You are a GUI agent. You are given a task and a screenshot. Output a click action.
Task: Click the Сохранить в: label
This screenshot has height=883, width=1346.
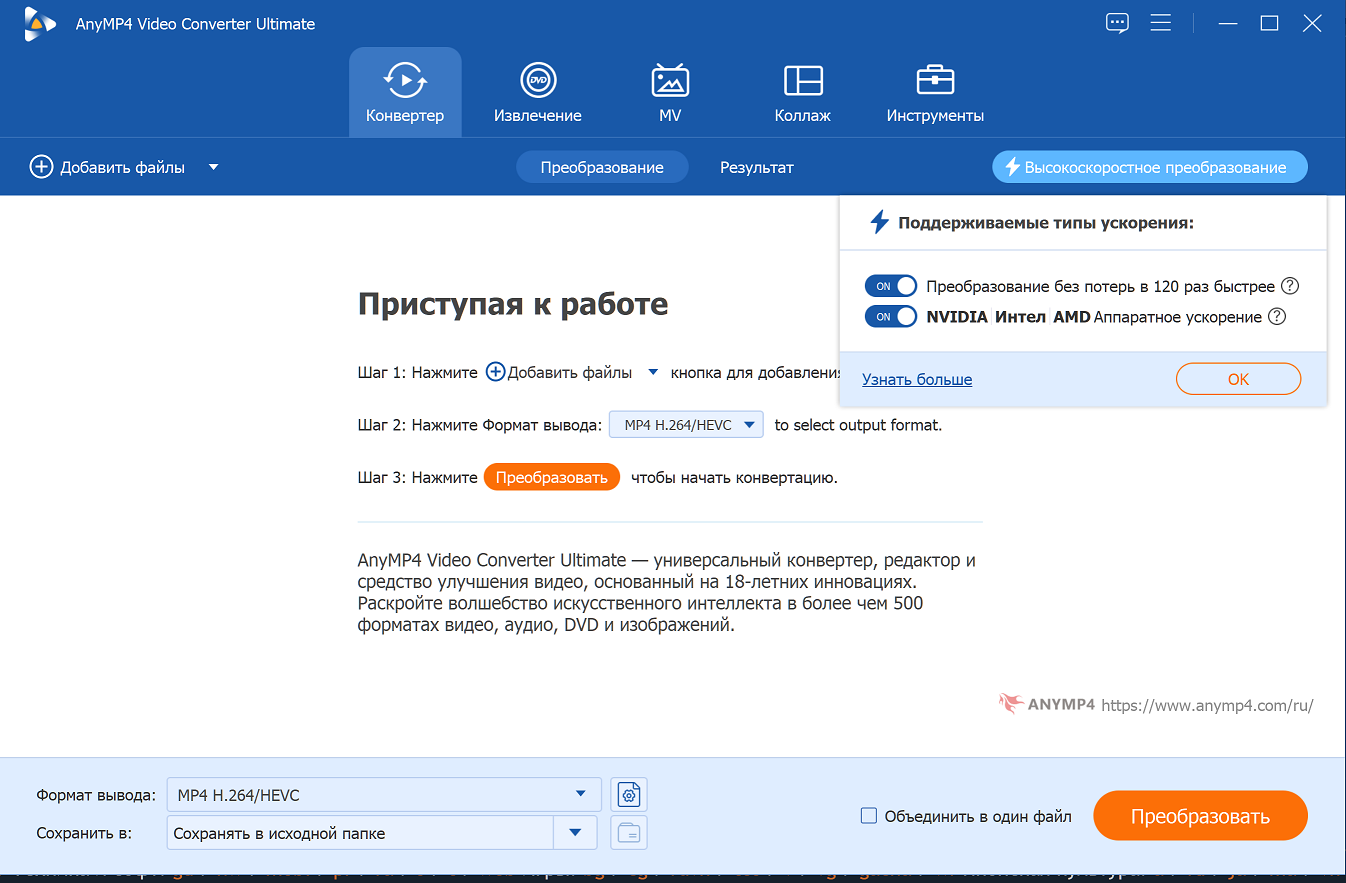coord(84,833)
